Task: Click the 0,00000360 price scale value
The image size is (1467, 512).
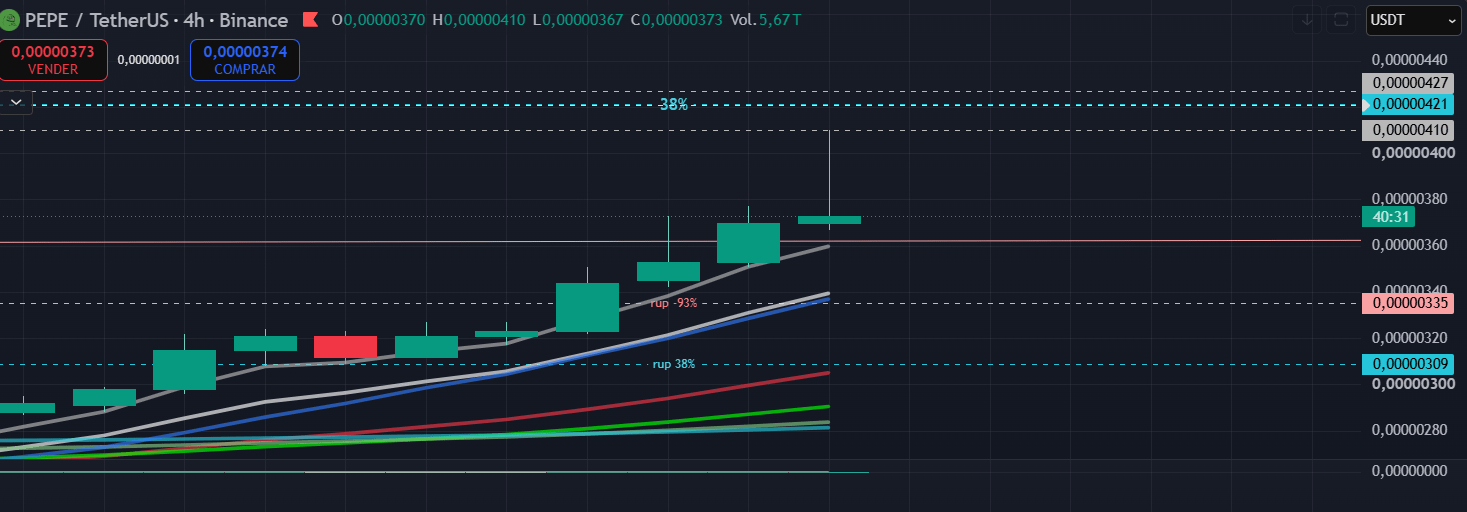Action: 1409,244
